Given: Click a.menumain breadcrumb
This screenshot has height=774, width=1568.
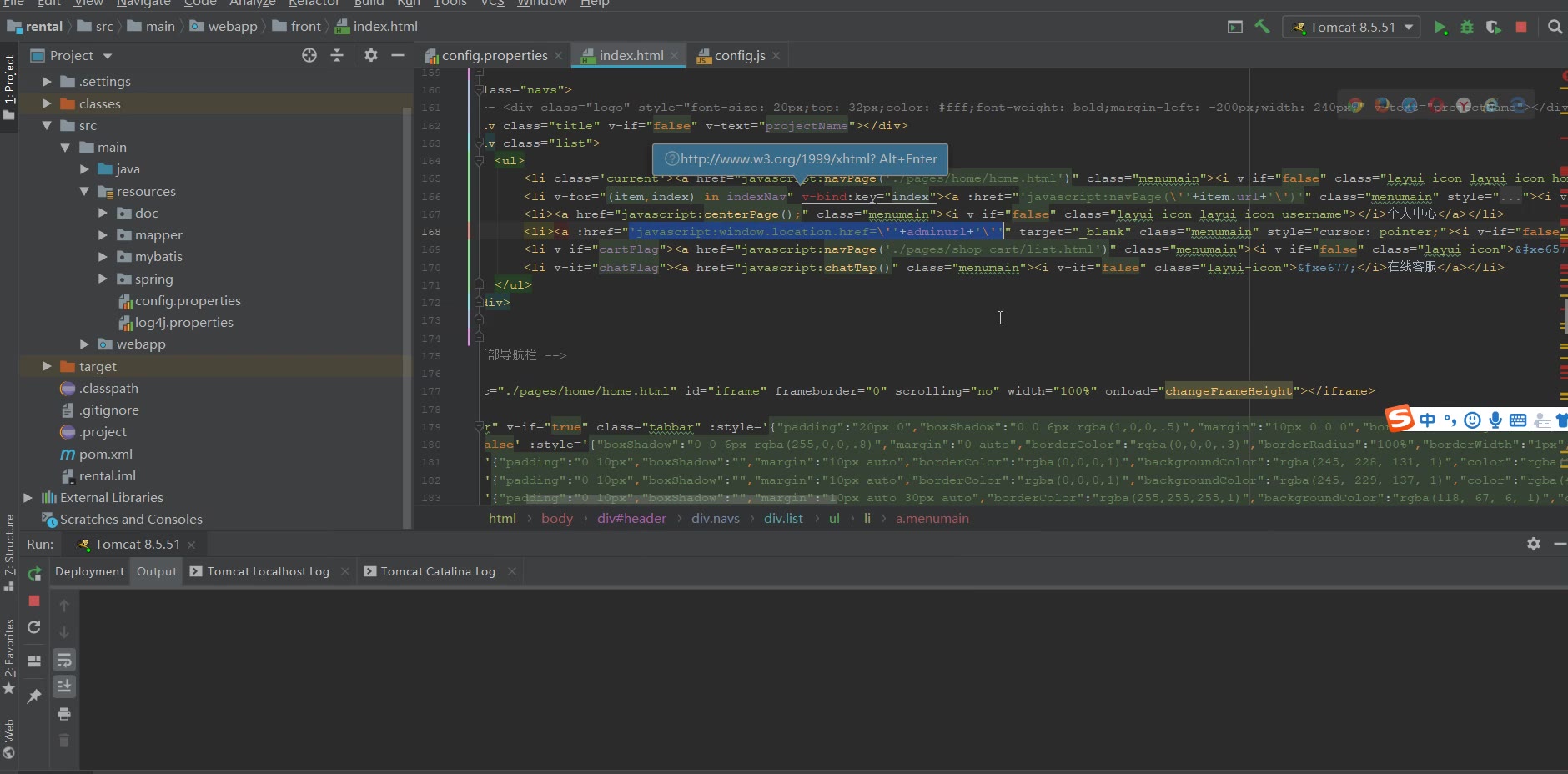Looking at the screenshot, I should pos(932,519).
